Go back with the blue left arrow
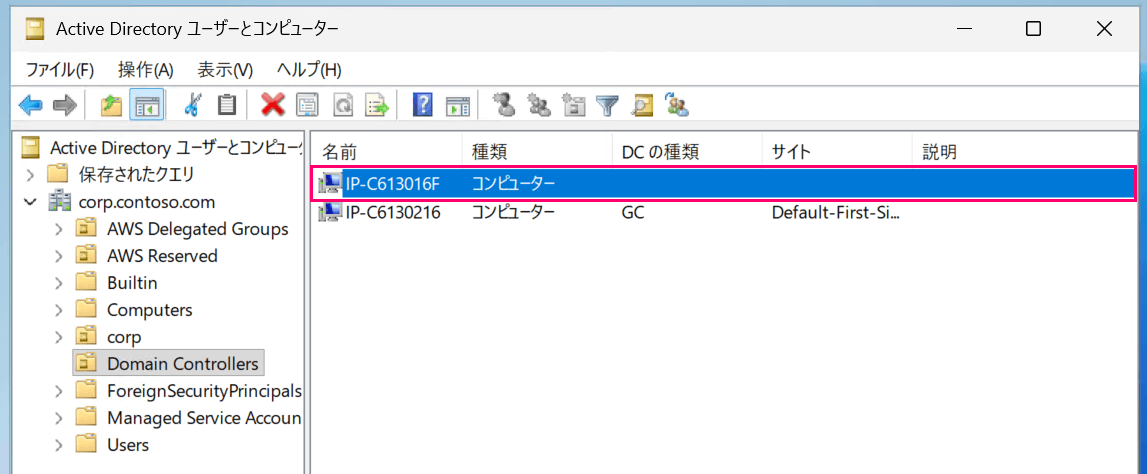Screen dimensions: 1147x474 coord(31,105)
